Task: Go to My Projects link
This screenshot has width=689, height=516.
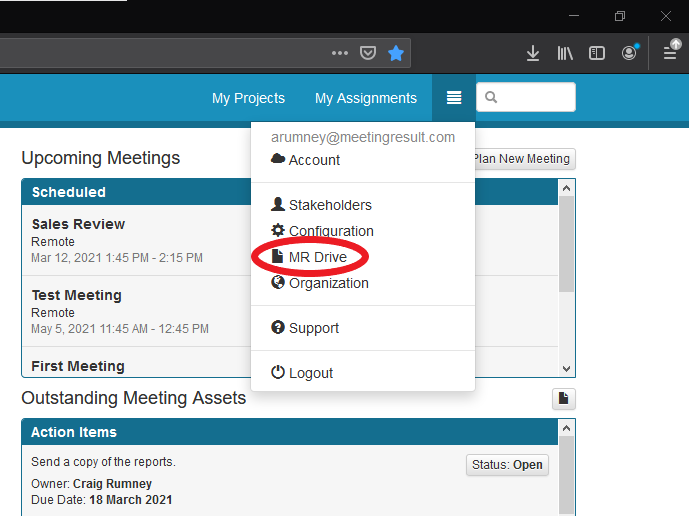Action: click(x=248, y=98)
